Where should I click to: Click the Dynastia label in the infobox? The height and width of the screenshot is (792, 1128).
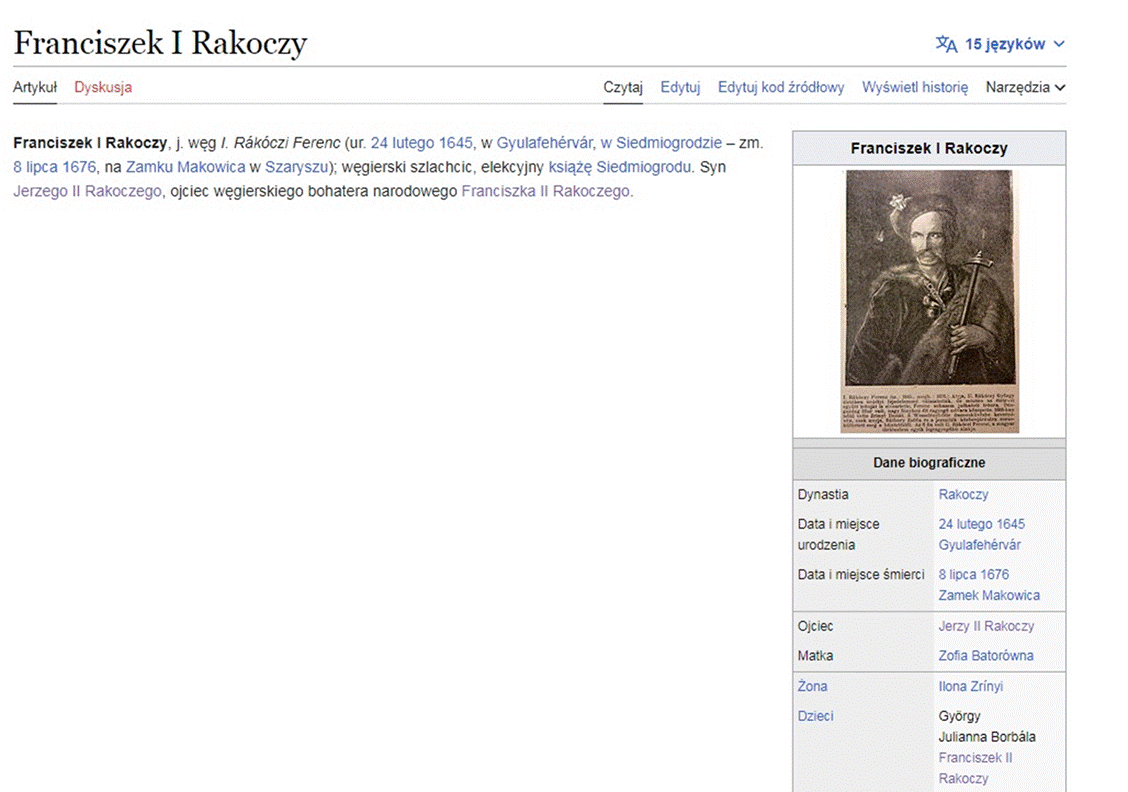coord(823,494)
